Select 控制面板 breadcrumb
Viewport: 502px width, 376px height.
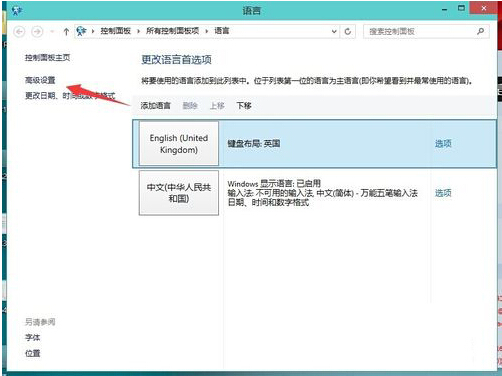[115, 31]
